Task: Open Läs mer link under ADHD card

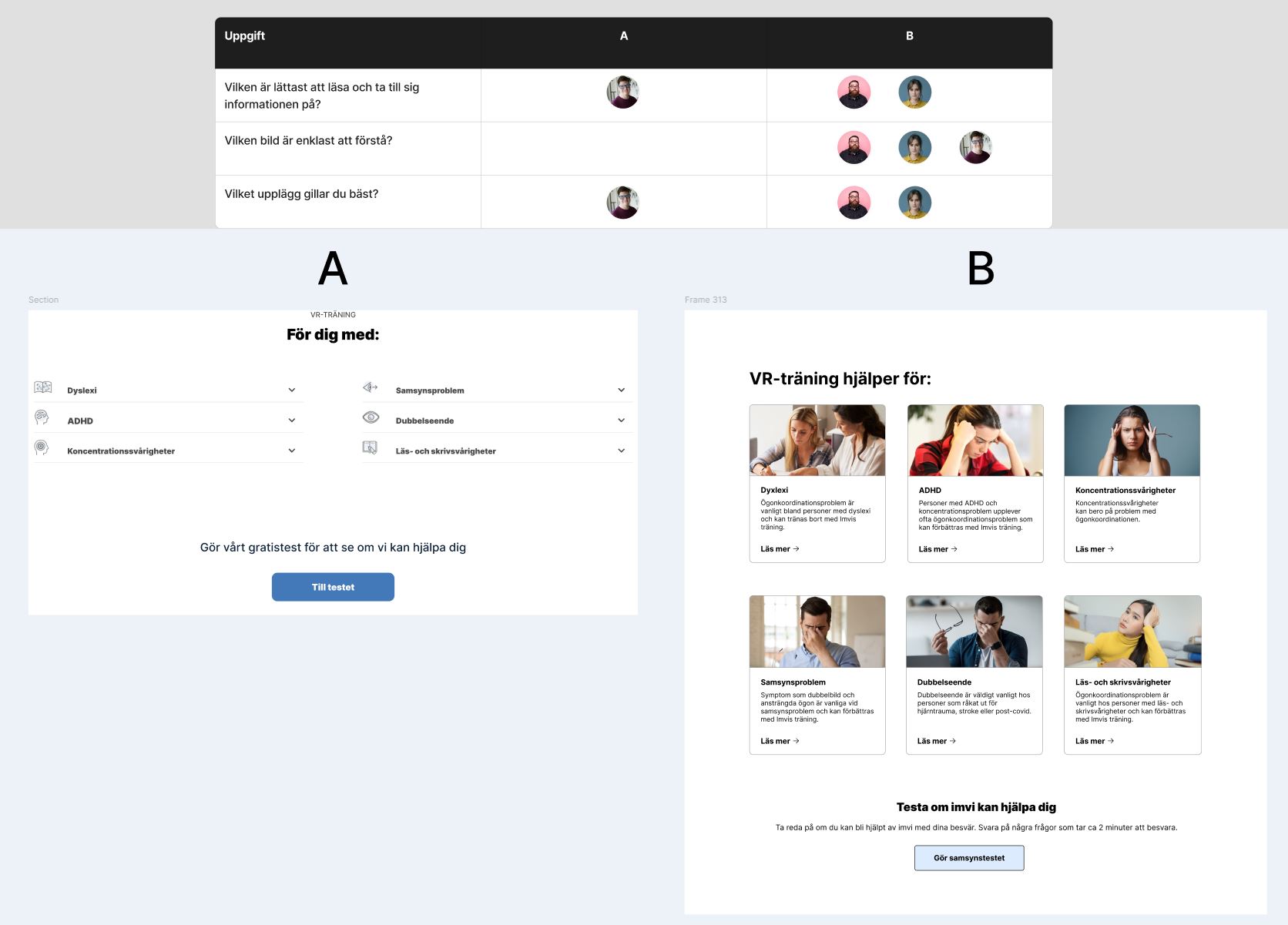Action: pos(937,549)
